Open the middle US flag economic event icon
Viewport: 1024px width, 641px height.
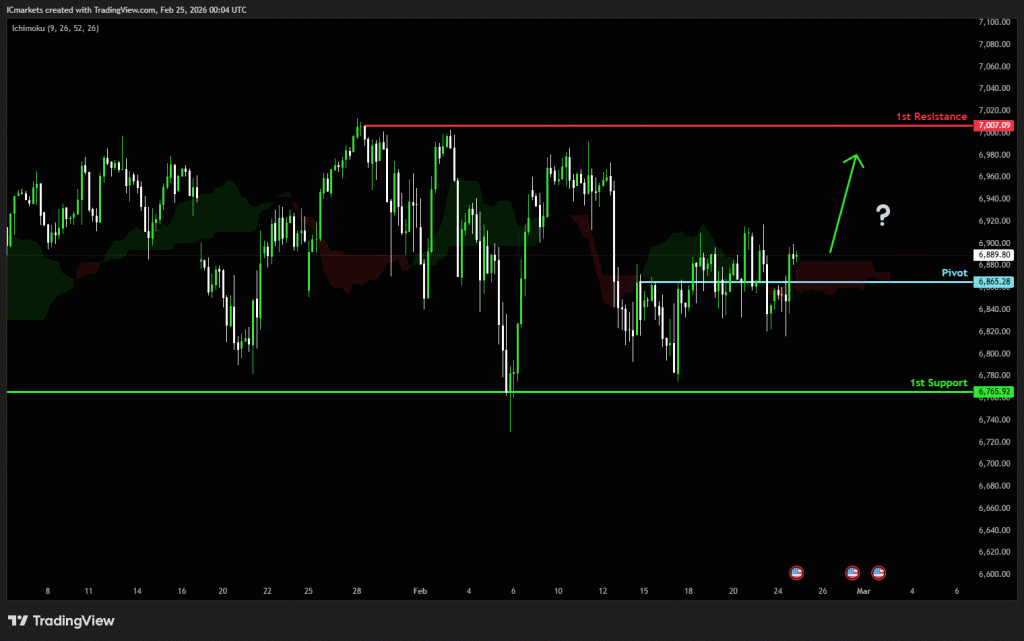tap(852, 573)
